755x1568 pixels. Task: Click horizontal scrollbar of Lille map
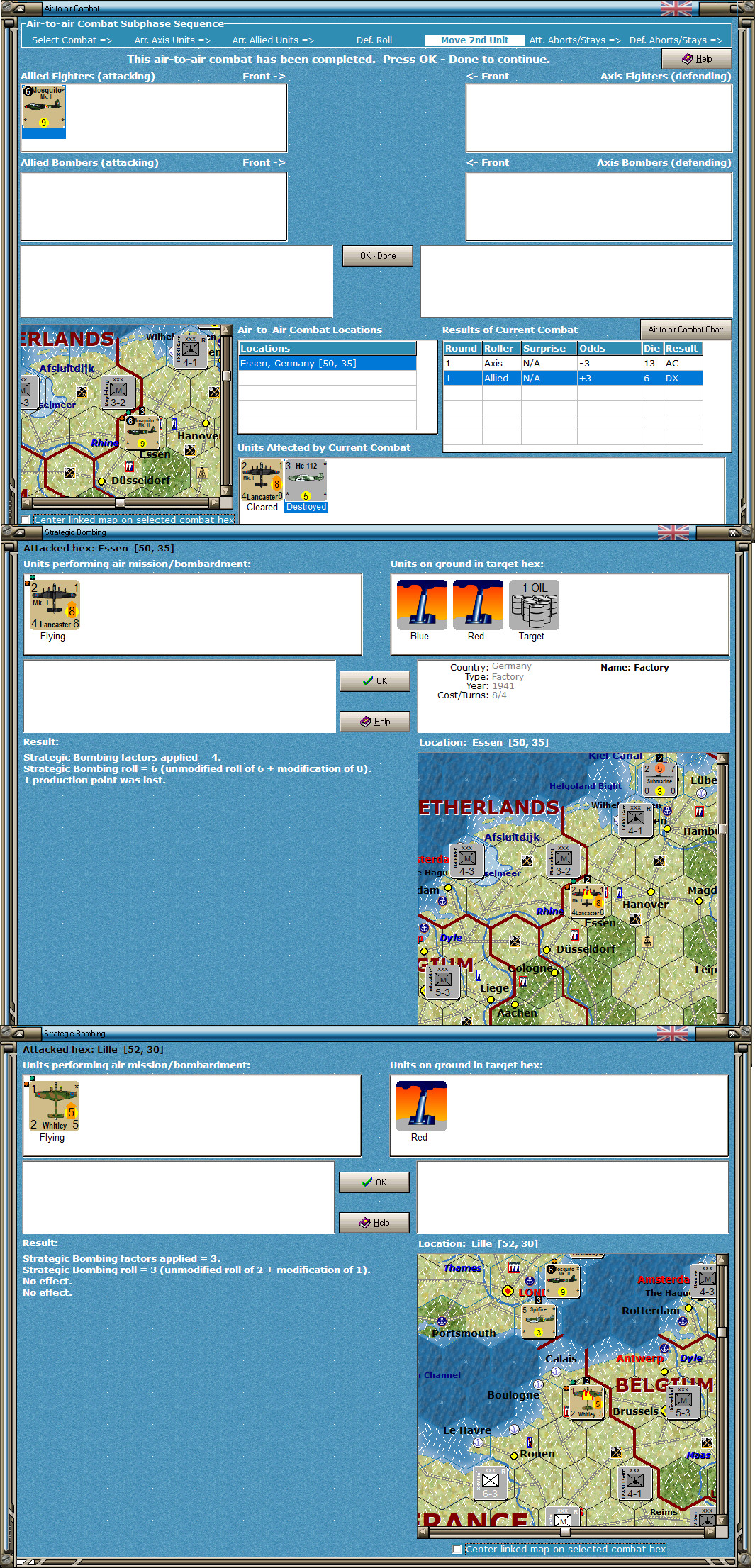click(x=566, y=1532)
